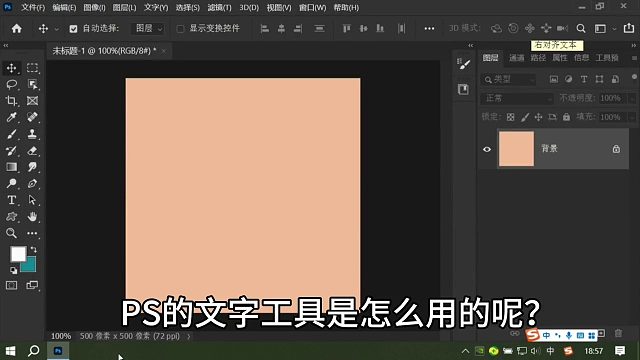
Task: Select the Rectangular Marquee tool
Action: (x=32, y=68)
